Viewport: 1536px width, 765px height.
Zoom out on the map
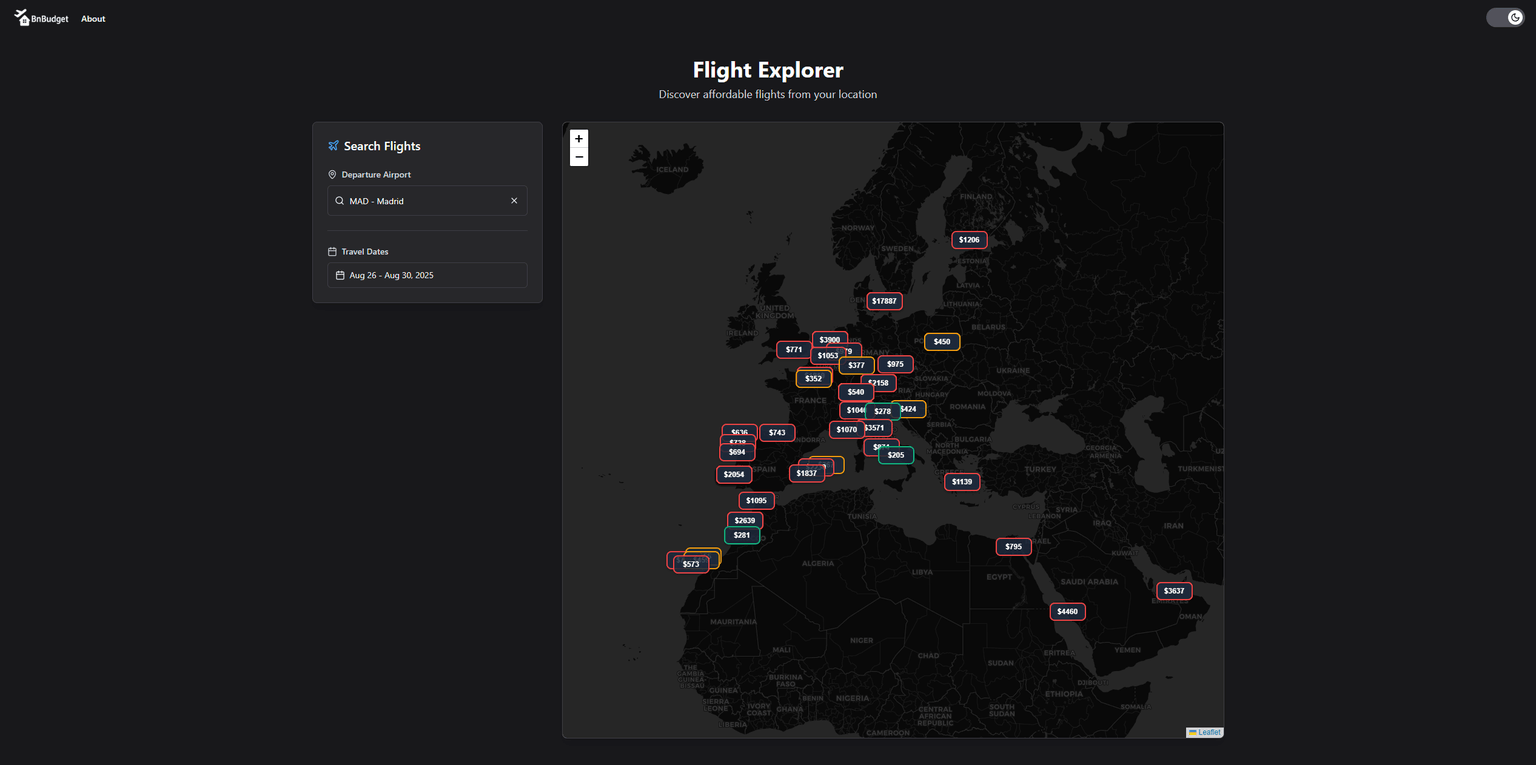(x=579, y=157)
